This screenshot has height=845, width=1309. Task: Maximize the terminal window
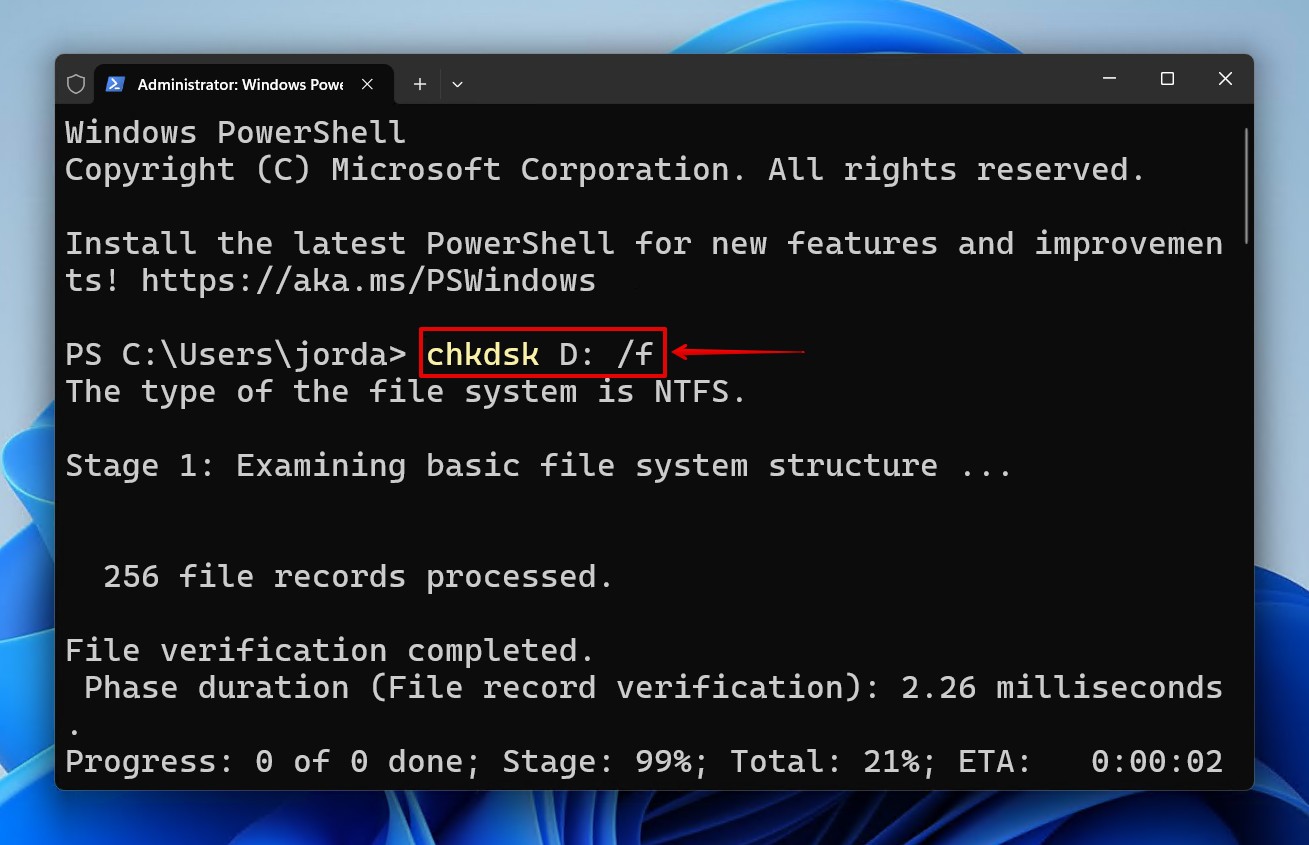point(1167,78)
